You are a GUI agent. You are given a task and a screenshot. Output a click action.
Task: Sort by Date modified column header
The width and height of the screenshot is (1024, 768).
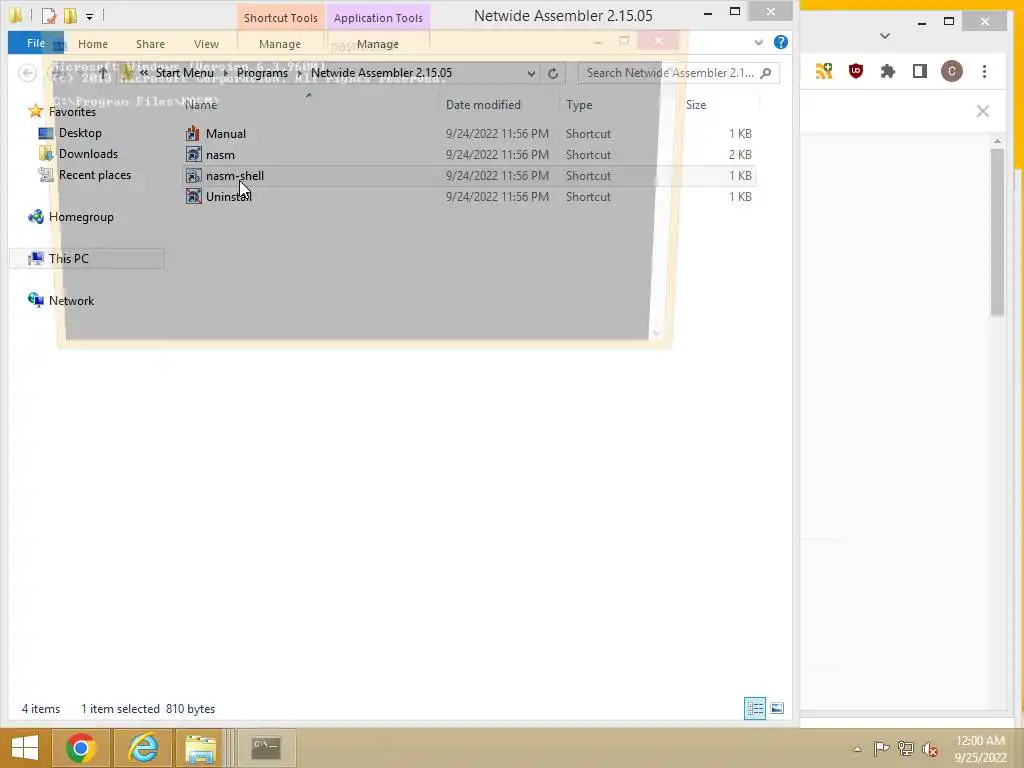coord(483,105)
